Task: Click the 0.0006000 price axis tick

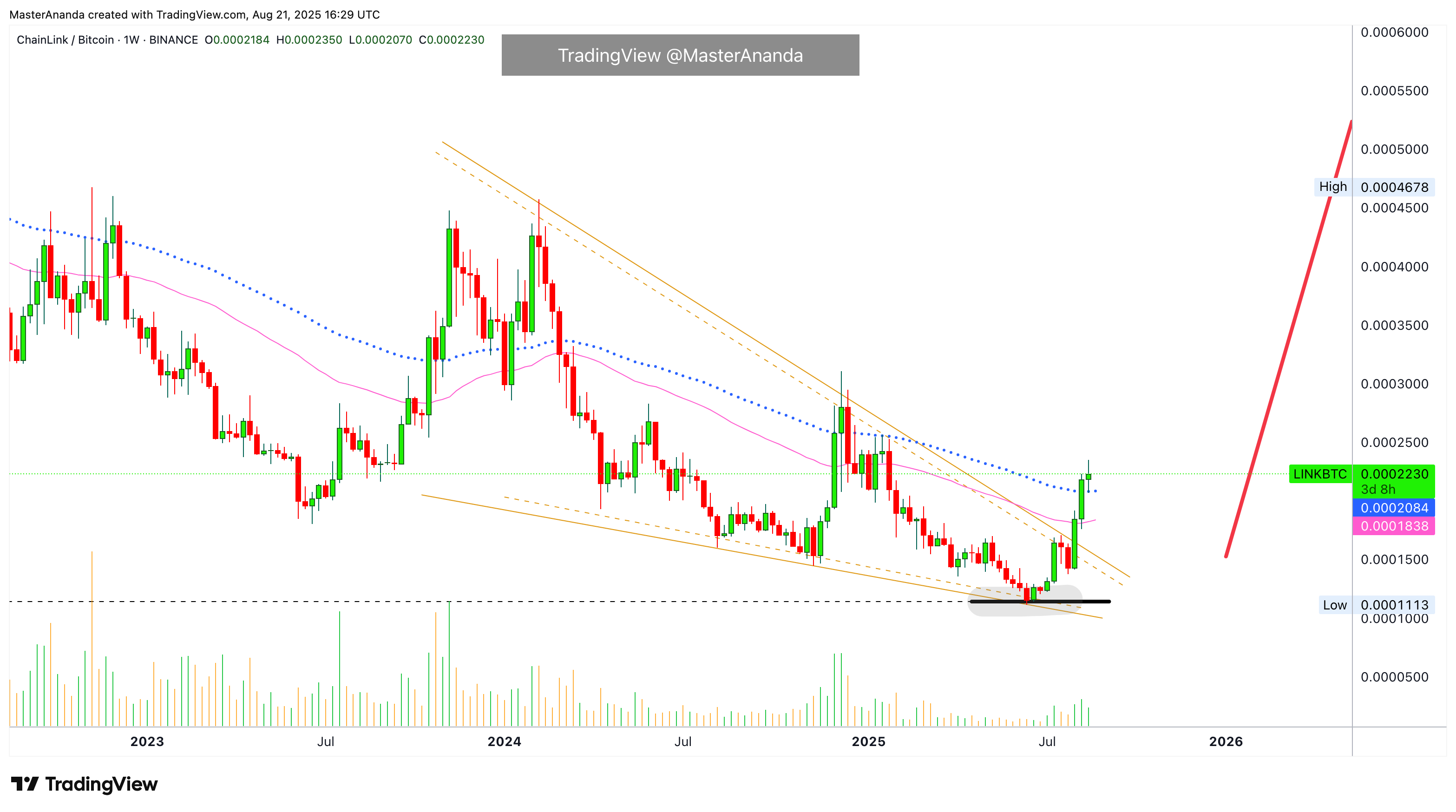Action: point(1394,32)
